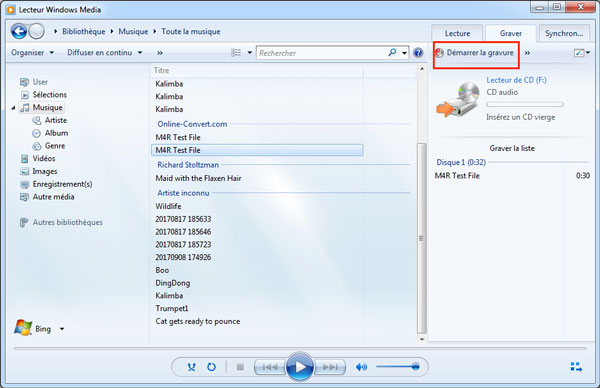The width and height of the screenshot is (600, 388).
Task: Click the Richard Stoltzman group header
Action: tap(188, 165)
